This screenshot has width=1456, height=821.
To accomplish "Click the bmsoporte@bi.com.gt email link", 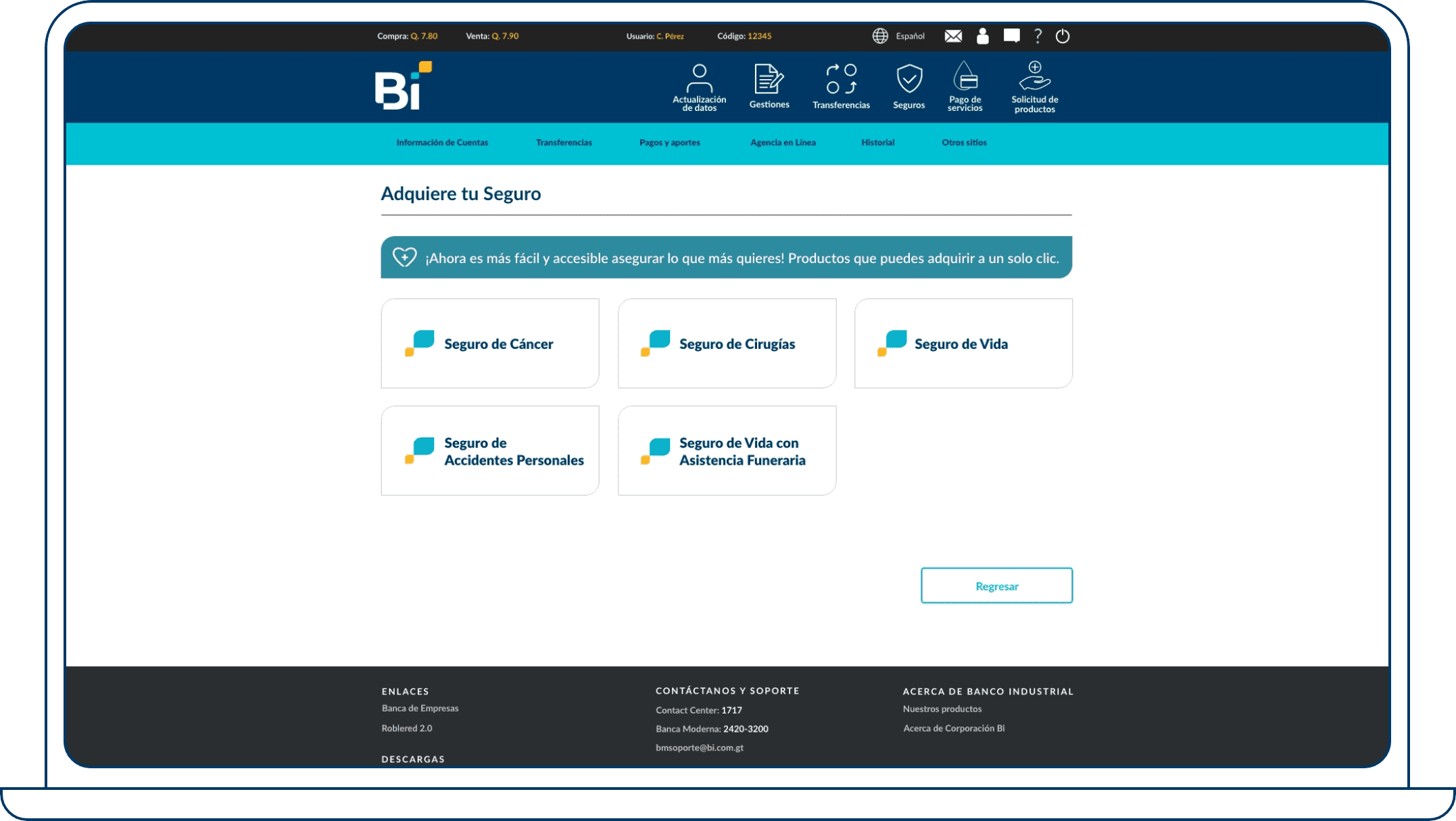I will coord(700,747).
